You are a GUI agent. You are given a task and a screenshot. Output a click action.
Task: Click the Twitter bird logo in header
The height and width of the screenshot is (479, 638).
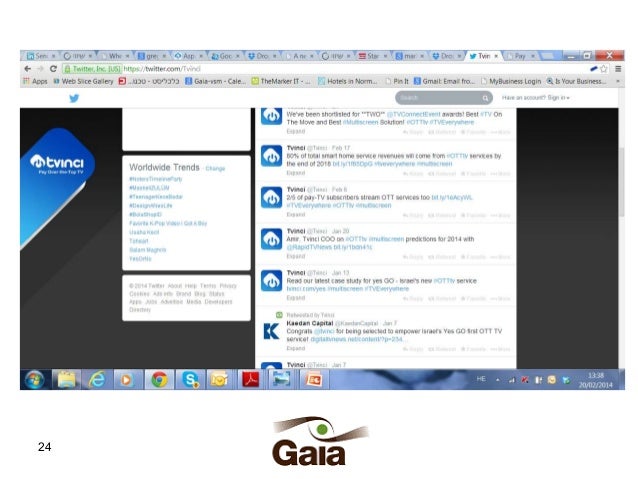pos(74,98)
